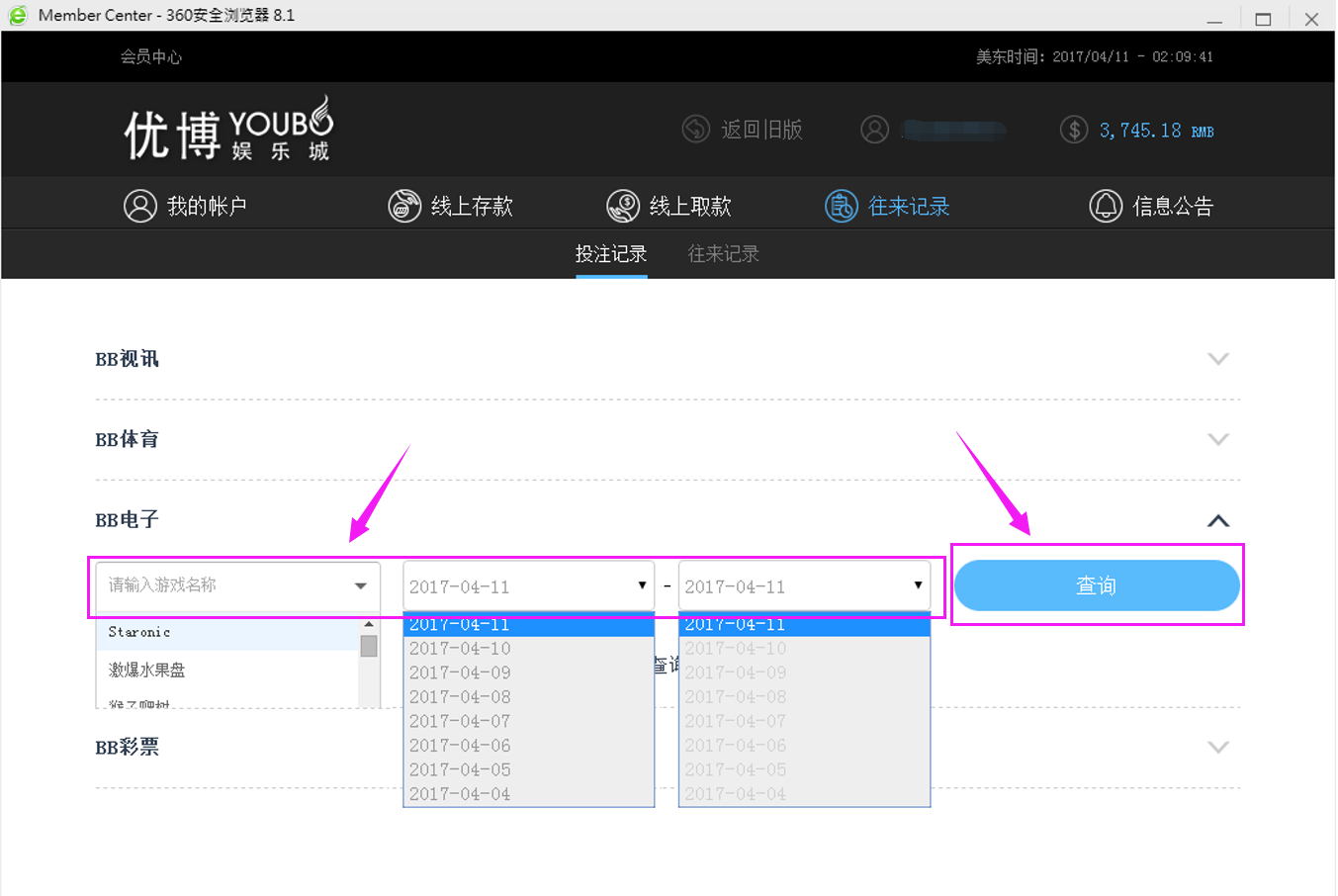Viewport: 1338px width, 896px height.
Task: Open 我的帐户 menu item
Action: (185, 206)
